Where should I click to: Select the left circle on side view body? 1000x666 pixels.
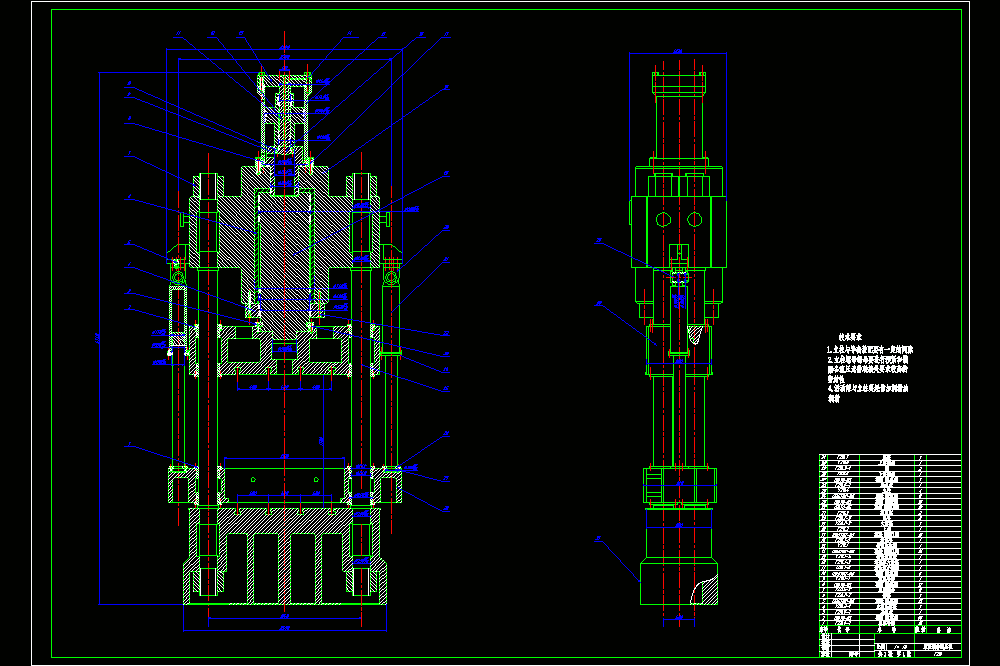point(663,220)
